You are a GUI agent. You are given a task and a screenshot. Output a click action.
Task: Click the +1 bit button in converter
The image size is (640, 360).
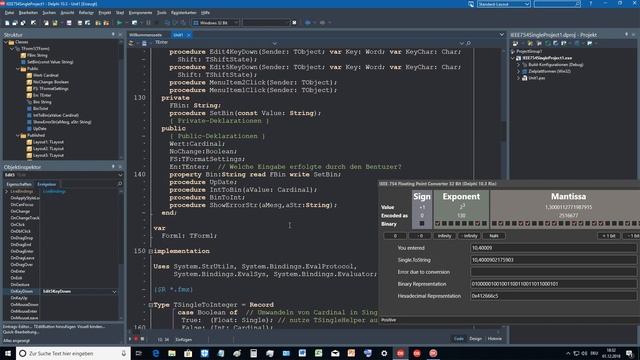pyautogui.click(x=609, y=236)
